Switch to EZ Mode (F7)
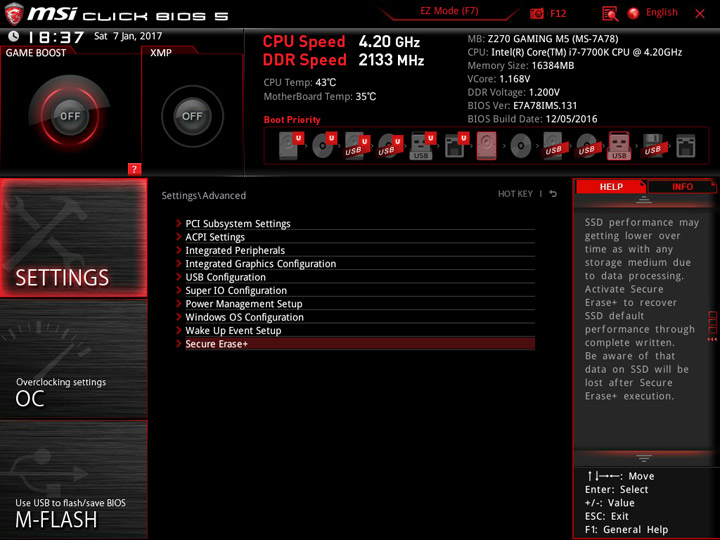Image resolution: width=720 pixels, height=540 pixels. 449,11
